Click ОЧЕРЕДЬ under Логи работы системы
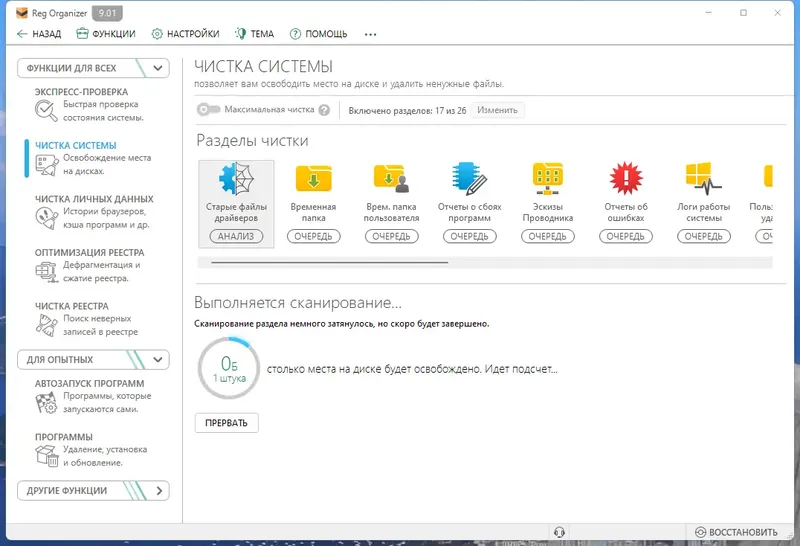The image size is (800, 546). (704, 236)
